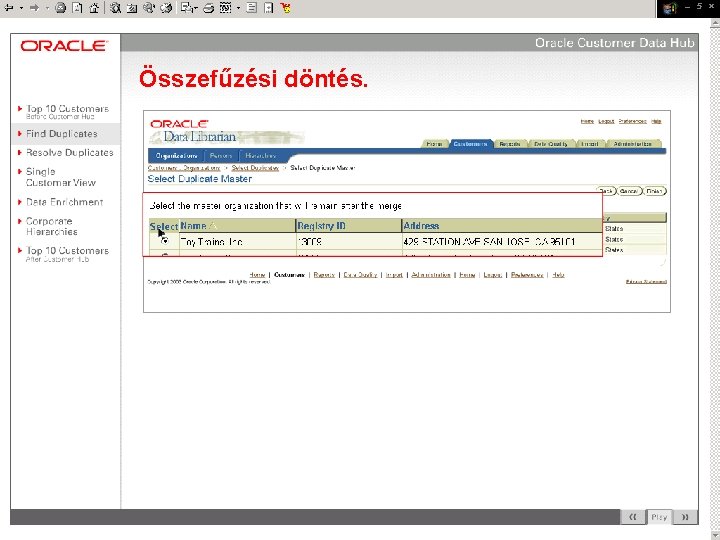
Task: Click the Play button in bottom bar
Action: point(659,517)
